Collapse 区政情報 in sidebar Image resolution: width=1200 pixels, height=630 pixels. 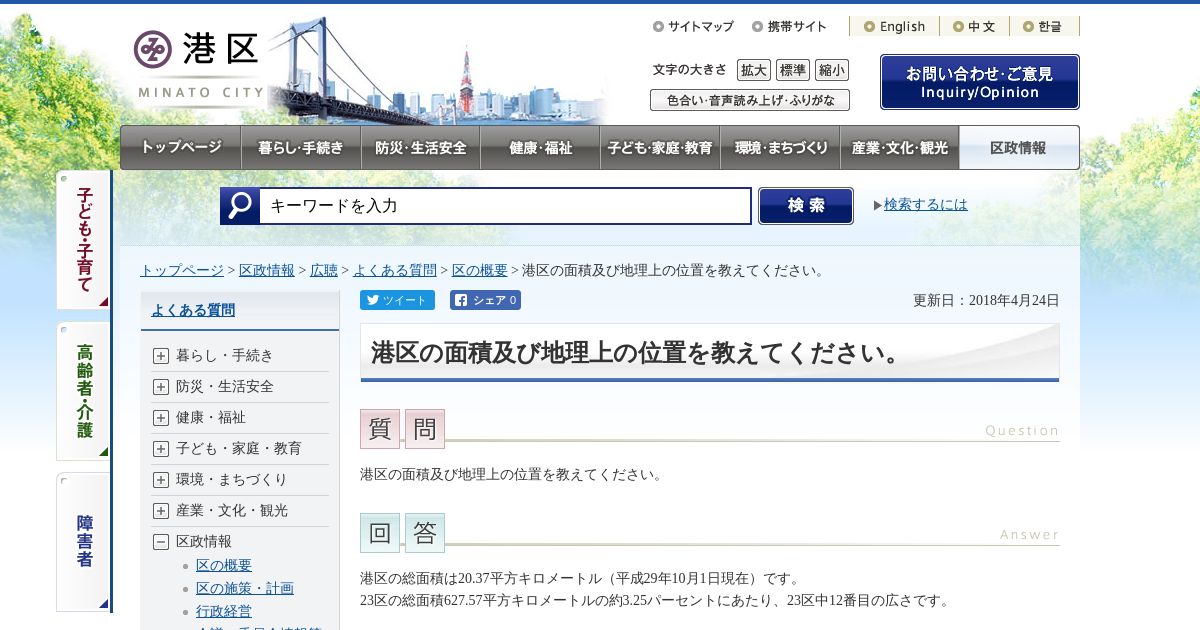point(161,541)
